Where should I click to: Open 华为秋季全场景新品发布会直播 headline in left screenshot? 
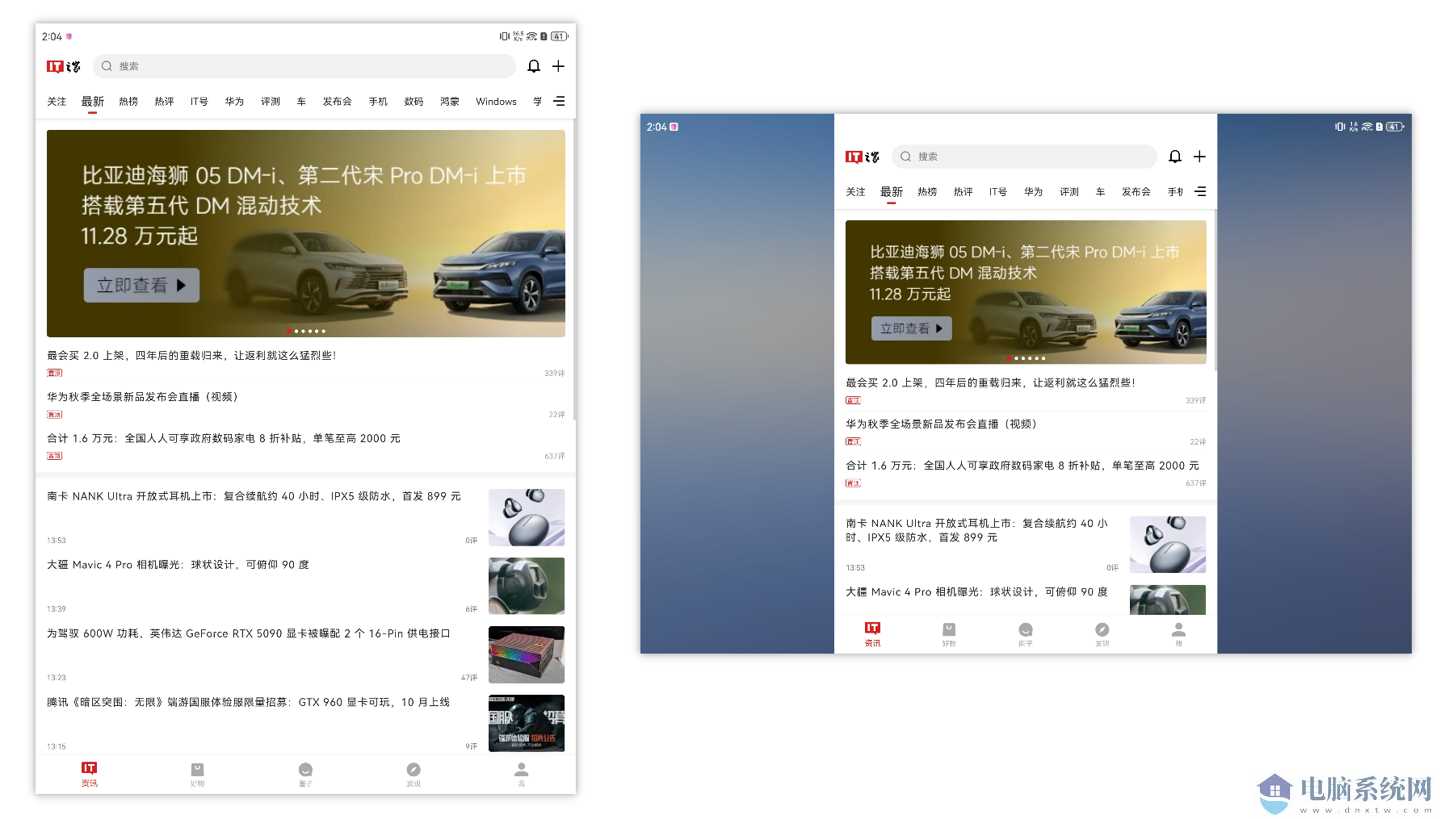pyautogui.click(x=143, y=396)
